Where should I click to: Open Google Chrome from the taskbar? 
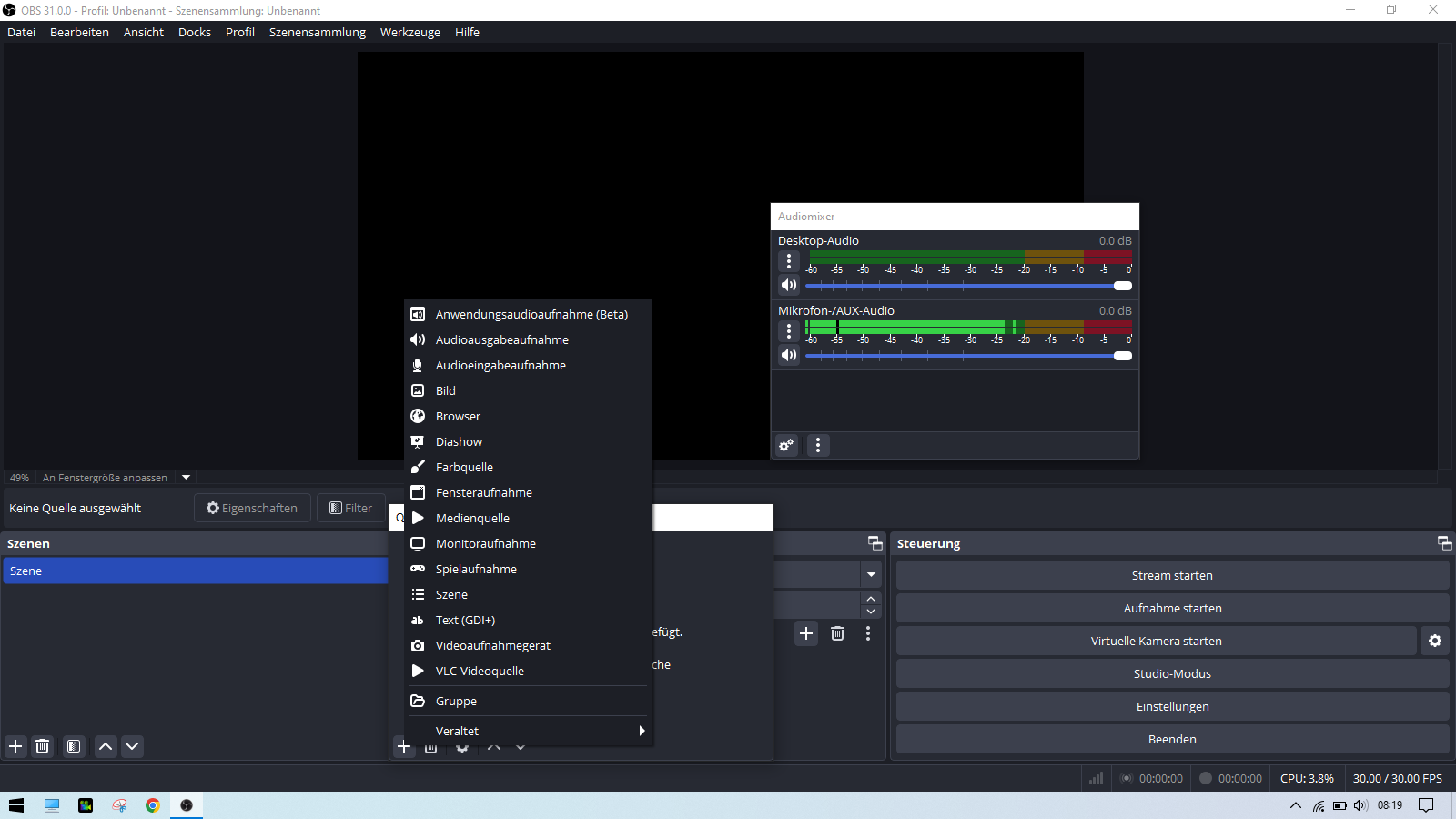(x=153, y=805)
